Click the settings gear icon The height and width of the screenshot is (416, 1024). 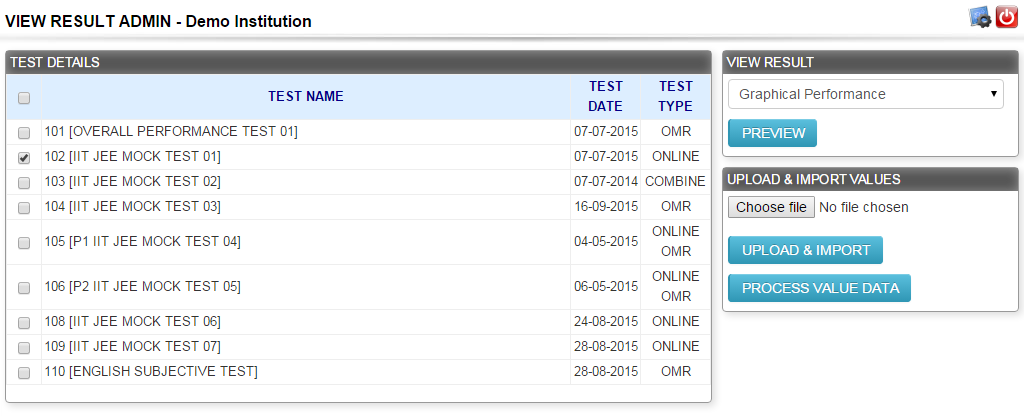(x=980, y=17)
